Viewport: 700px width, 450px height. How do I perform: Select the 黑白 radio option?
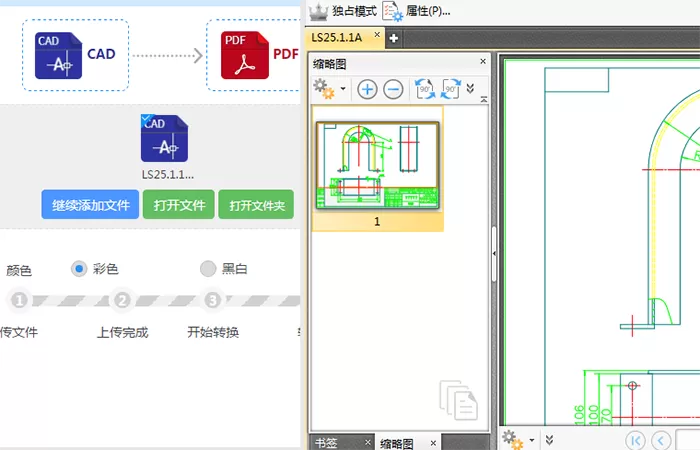click(x=208, y=269)
